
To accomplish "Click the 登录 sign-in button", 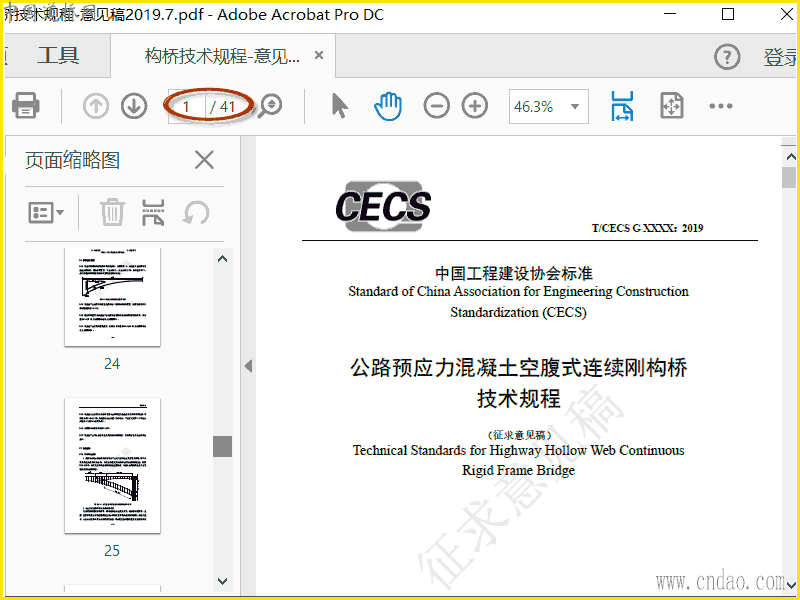I will click(x=780, y=57).
